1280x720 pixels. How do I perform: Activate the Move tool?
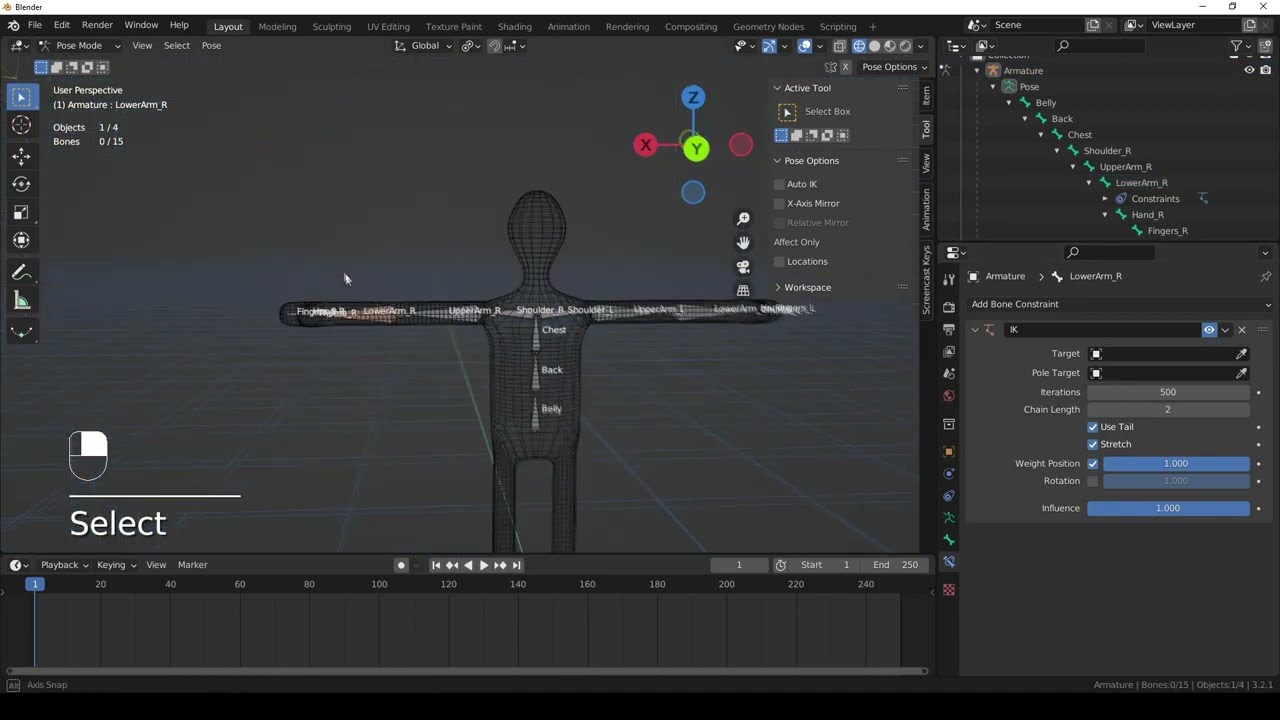coord(21,156)
